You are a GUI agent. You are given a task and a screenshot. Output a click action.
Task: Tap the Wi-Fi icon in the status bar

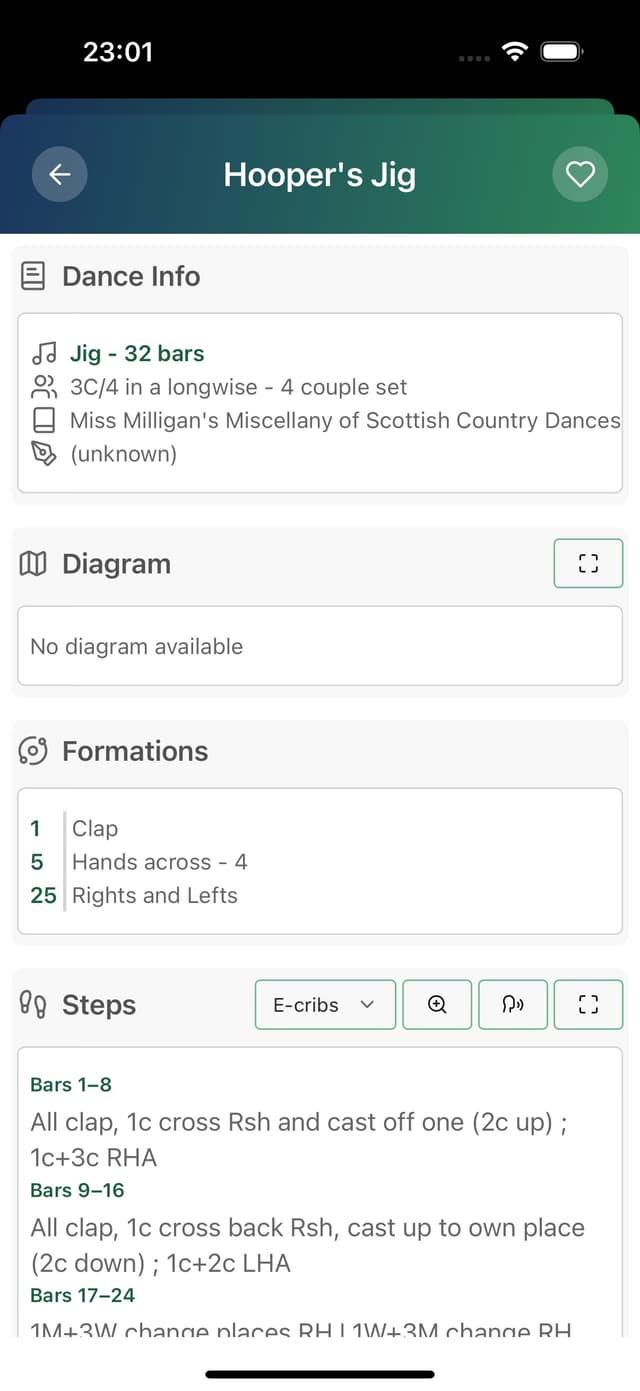click(x=514, y=51)
